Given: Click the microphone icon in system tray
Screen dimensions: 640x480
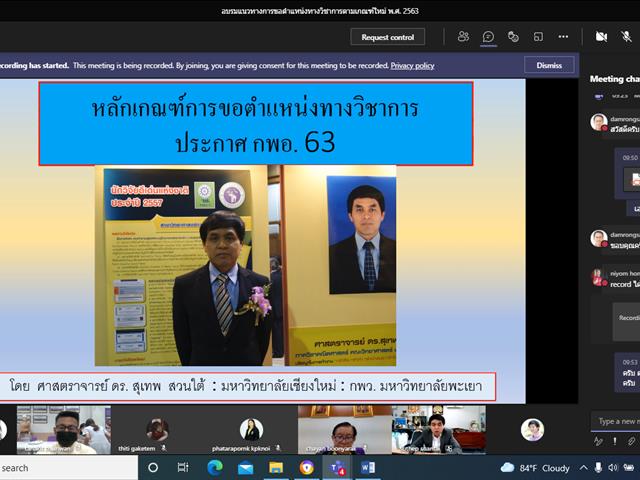Looking at the screenshot, I should tap(598, 468).
